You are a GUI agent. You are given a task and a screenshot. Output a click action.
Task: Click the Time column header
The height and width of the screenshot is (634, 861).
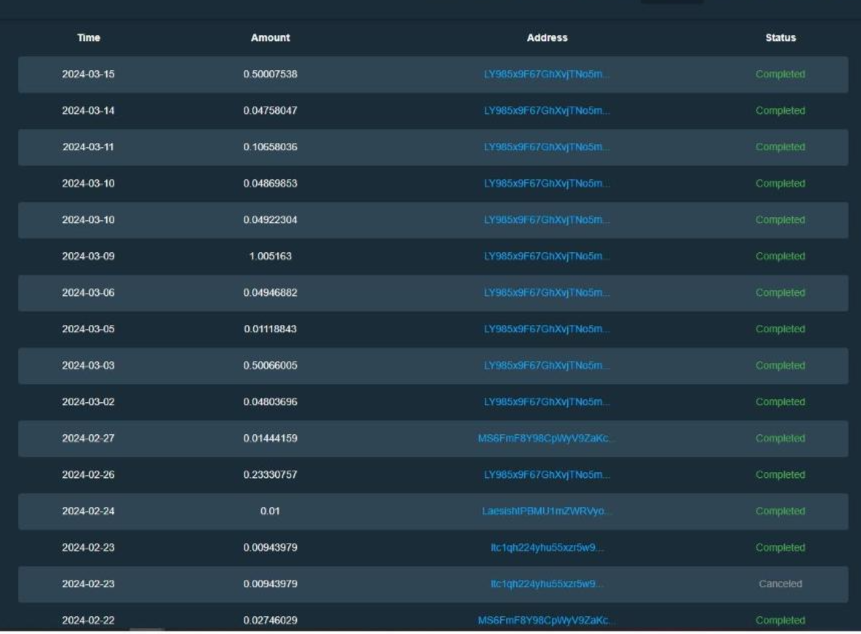click(x=88, y=38)
